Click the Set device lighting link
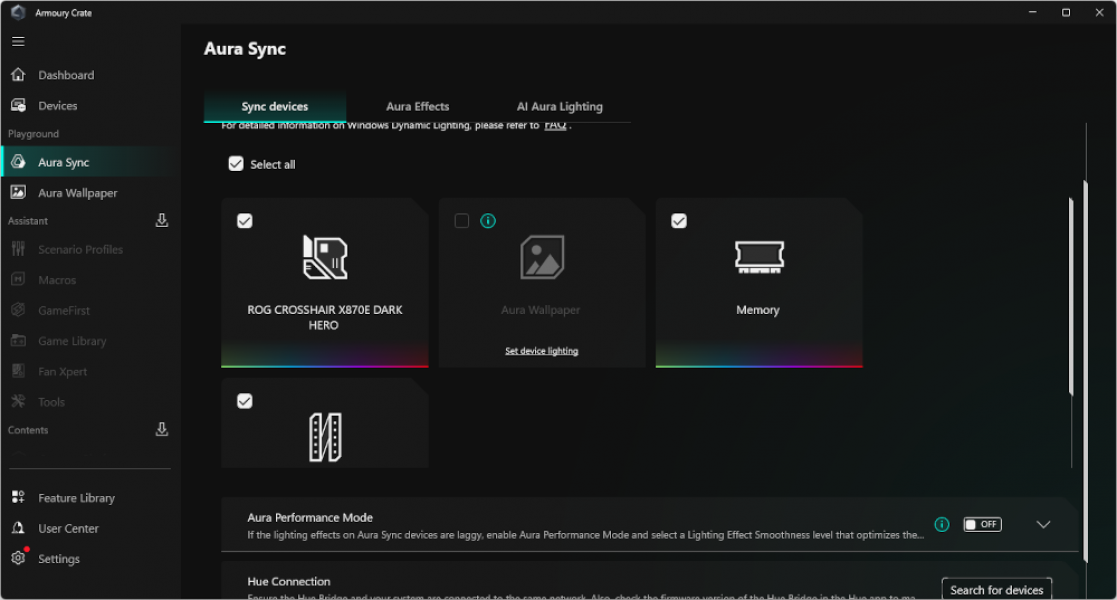This screenshot has width=1117, height=600. (541, 351)
